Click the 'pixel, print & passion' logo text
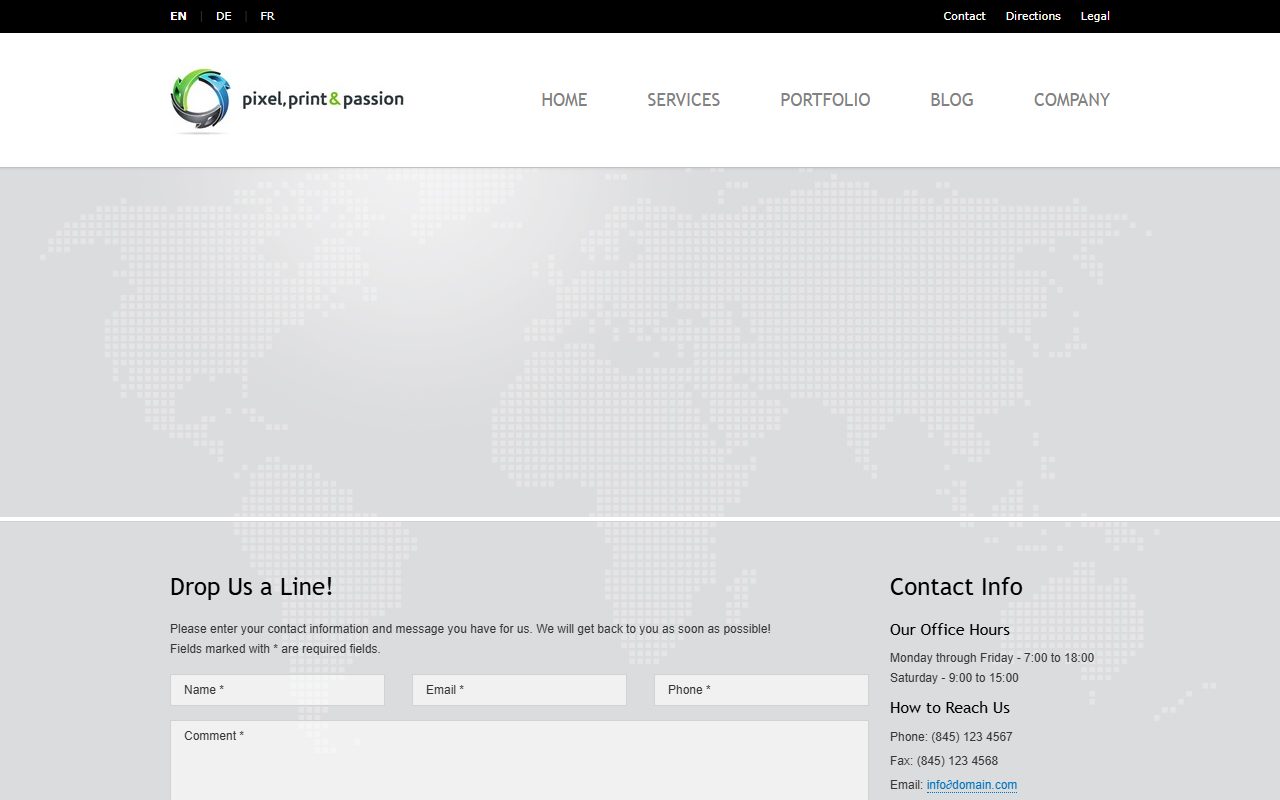This screenshot has width=1280, height=800. coord(323,99)
